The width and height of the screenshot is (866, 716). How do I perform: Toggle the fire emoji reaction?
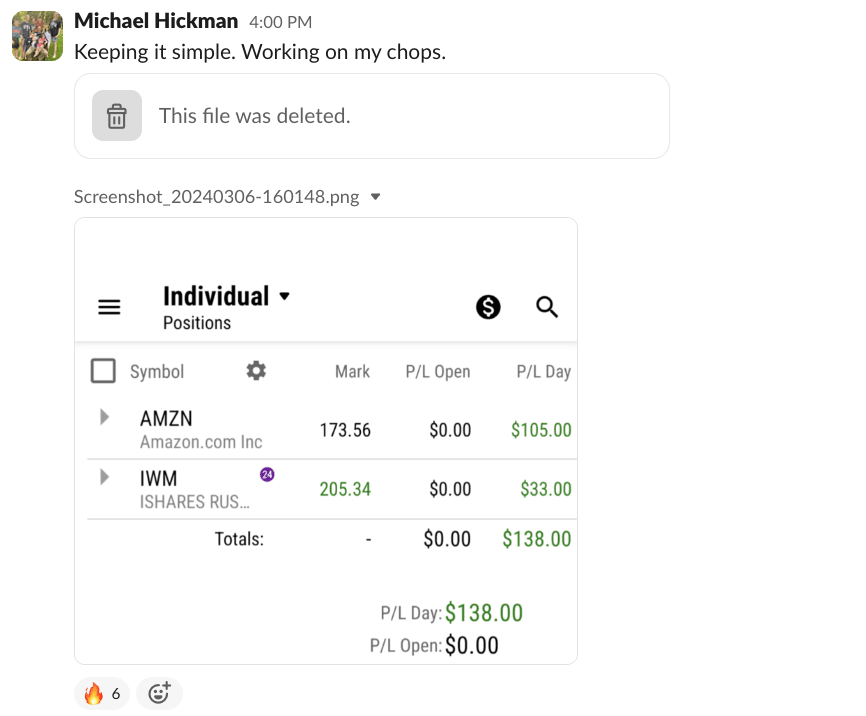click(102, 693)
